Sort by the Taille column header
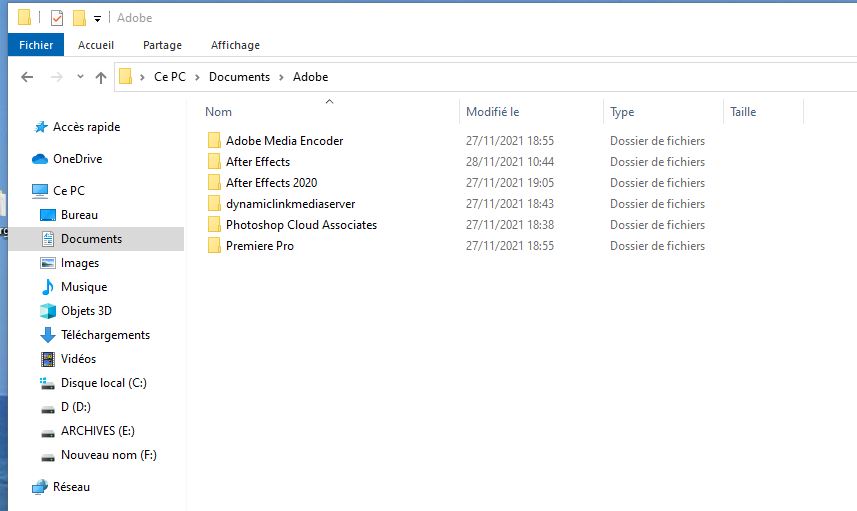This screenshot has height=511, width=857. tap(743, 112)
